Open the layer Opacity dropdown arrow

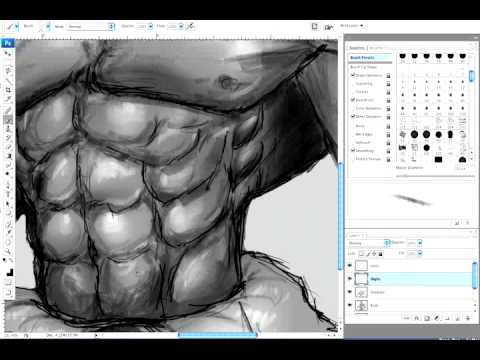[420, 243]
